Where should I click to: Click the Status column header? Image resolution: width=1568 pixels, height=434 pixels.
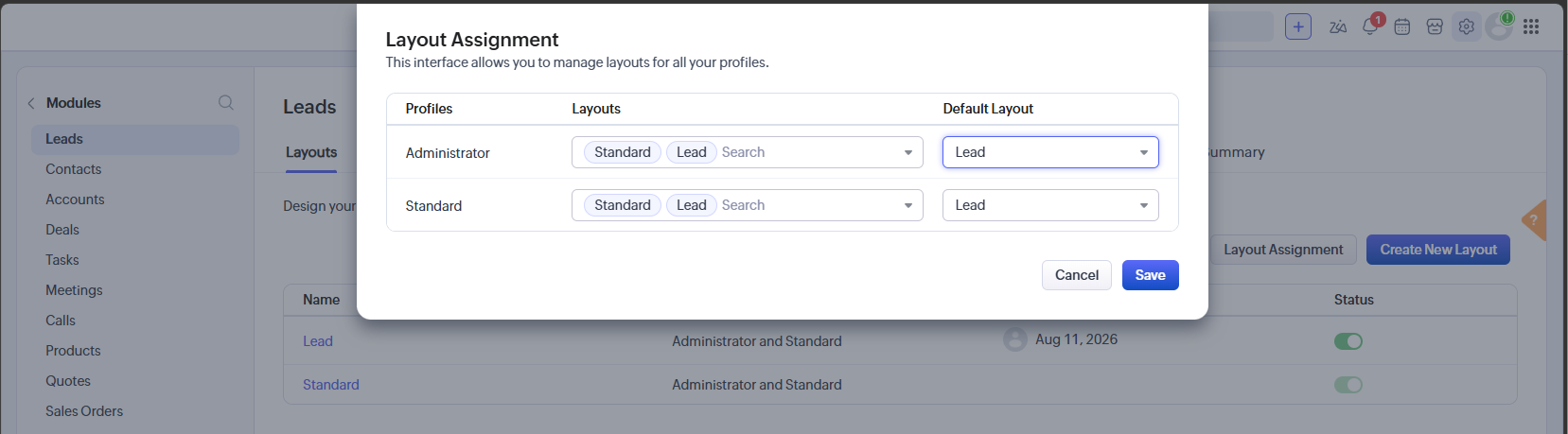pyautogui.click(x=1354, y=300)
